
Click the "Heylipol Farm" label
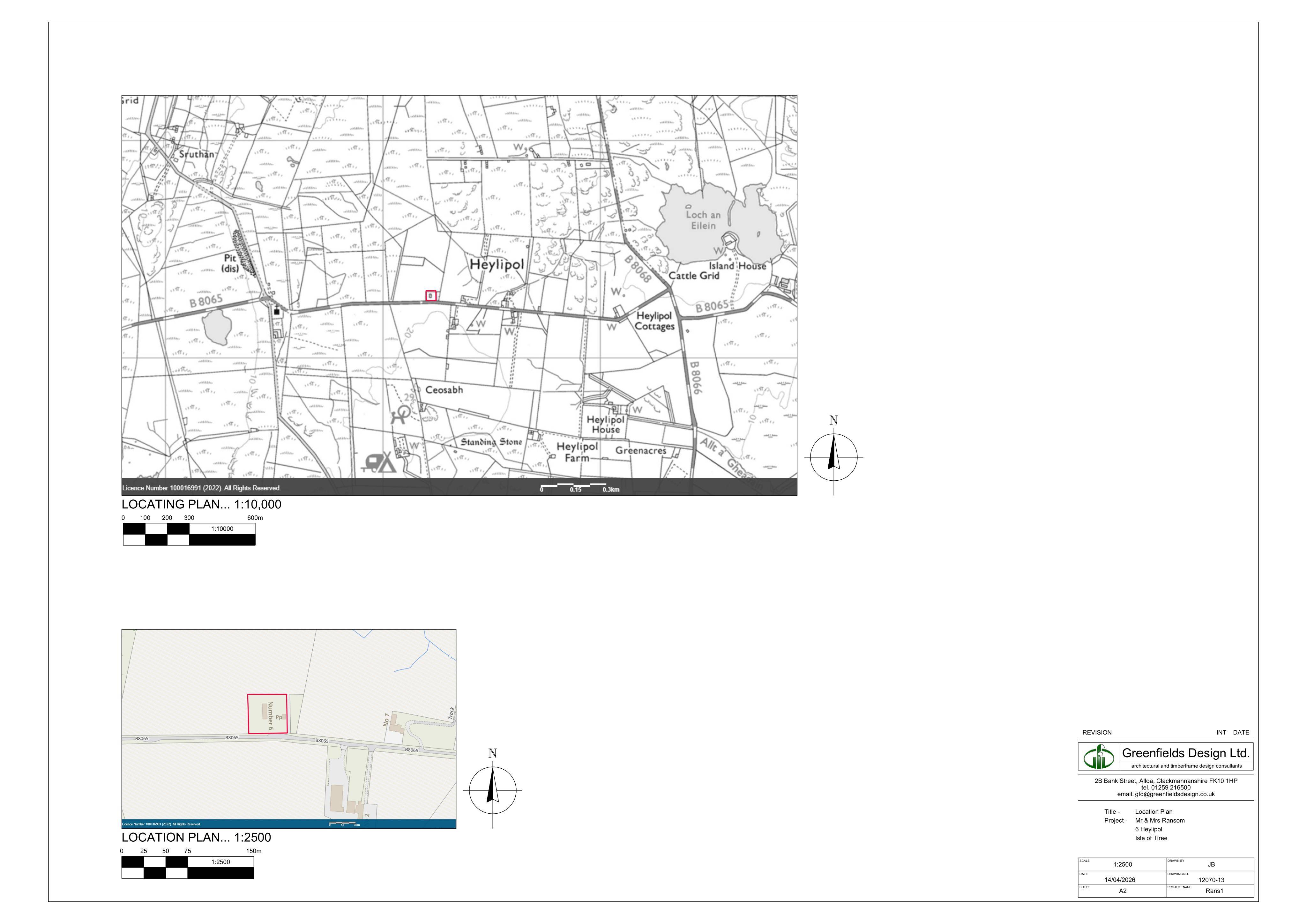tap(577, 452)
